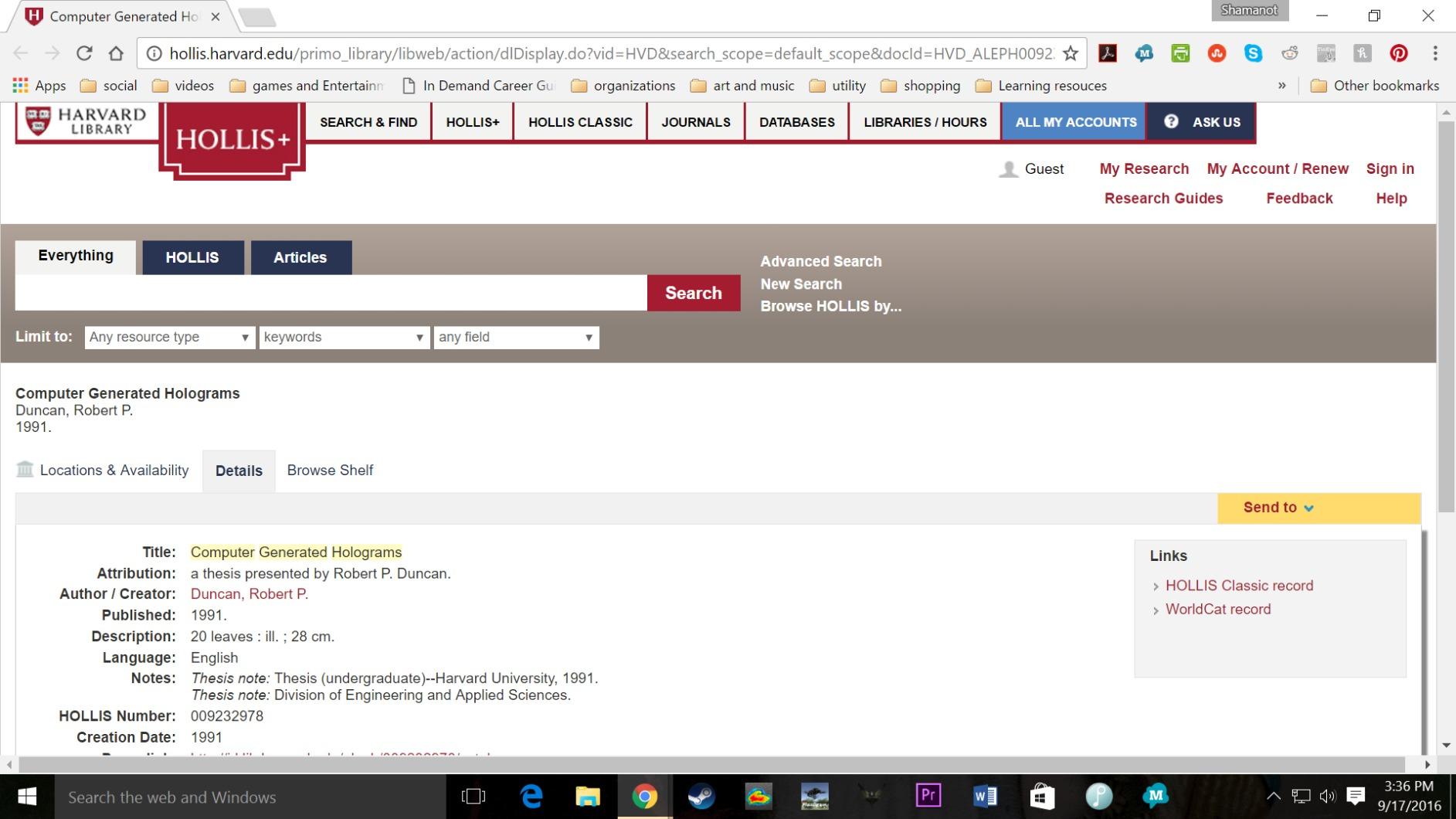Open Microsoft Word from the taskbar
The image size is (1456, 819).
[985, 797]
